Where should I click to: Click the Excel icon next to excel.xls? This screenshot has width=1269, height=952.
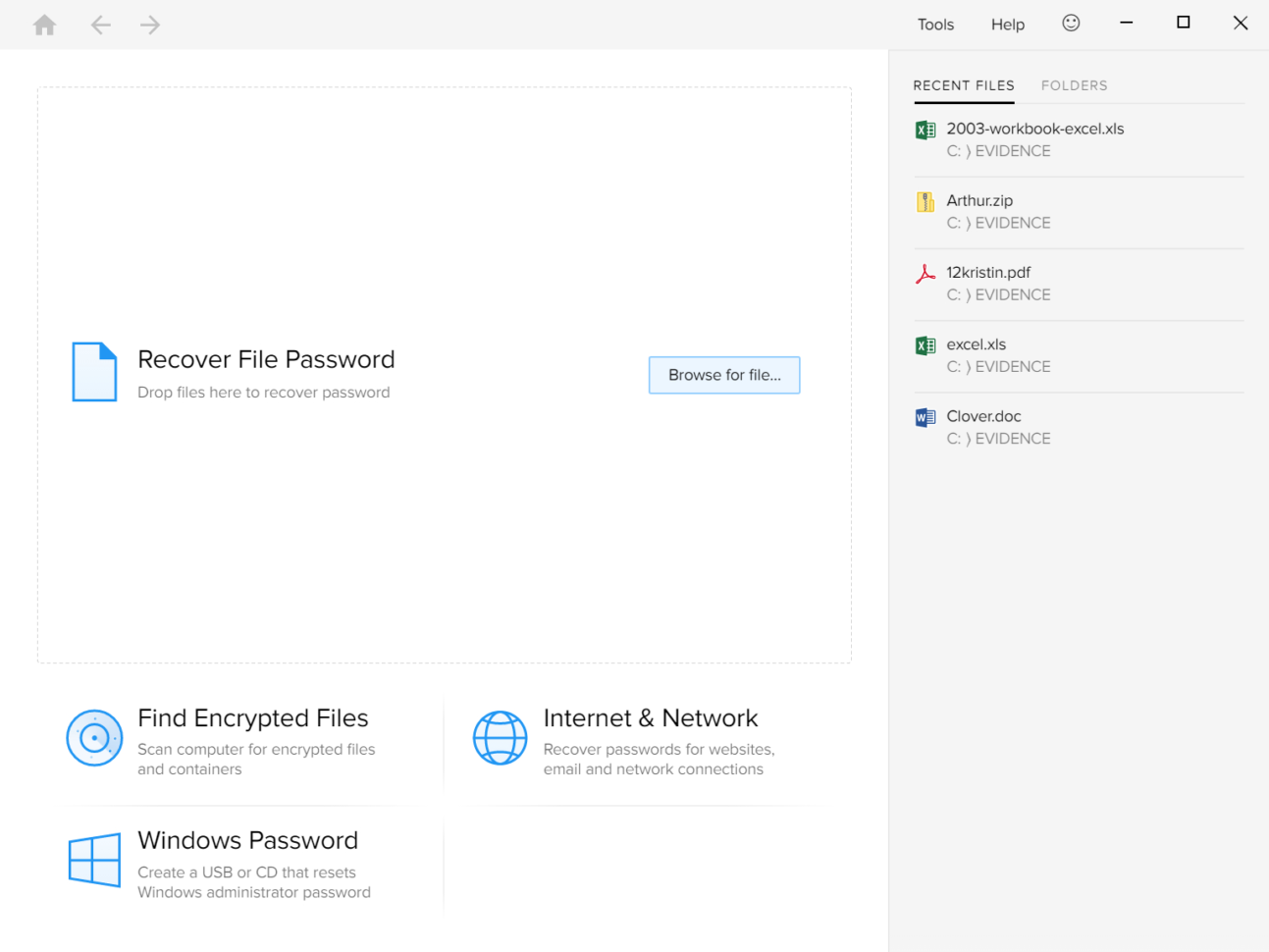(x=924, y=344)
